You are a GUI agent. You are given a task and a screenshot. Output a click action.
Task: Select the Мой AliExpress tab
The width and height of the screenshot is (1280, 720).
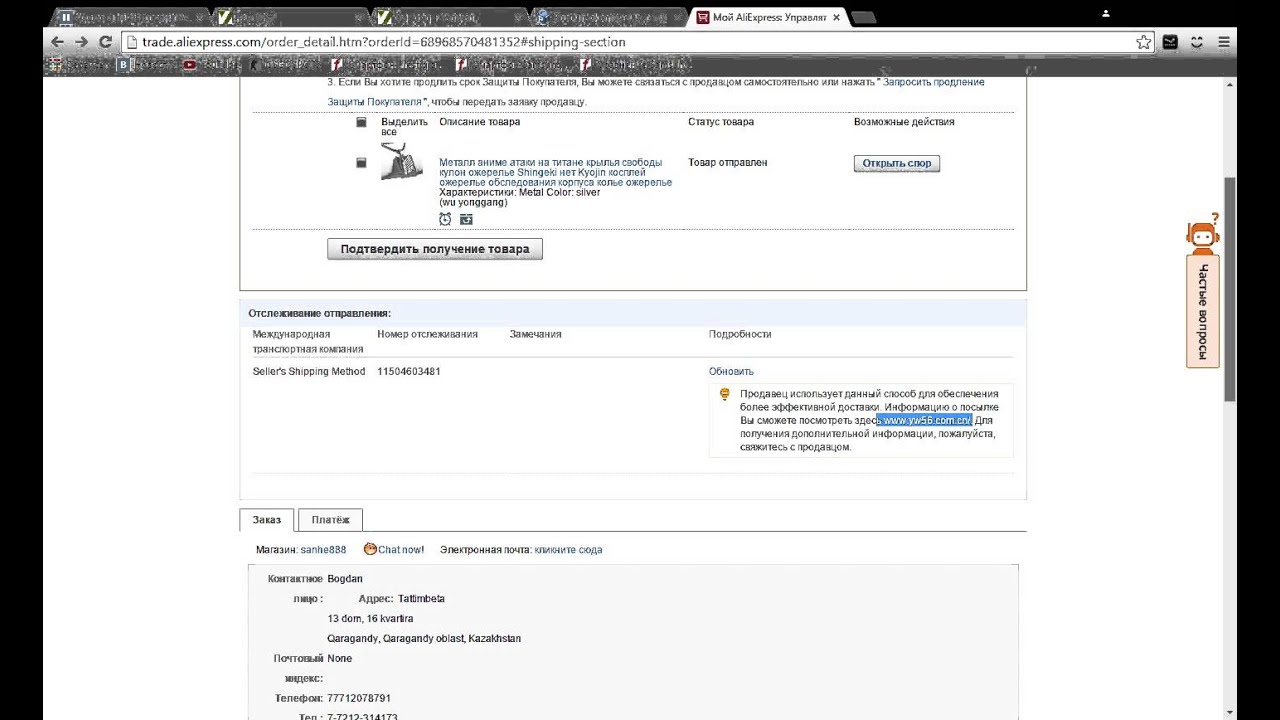[769, 17]
